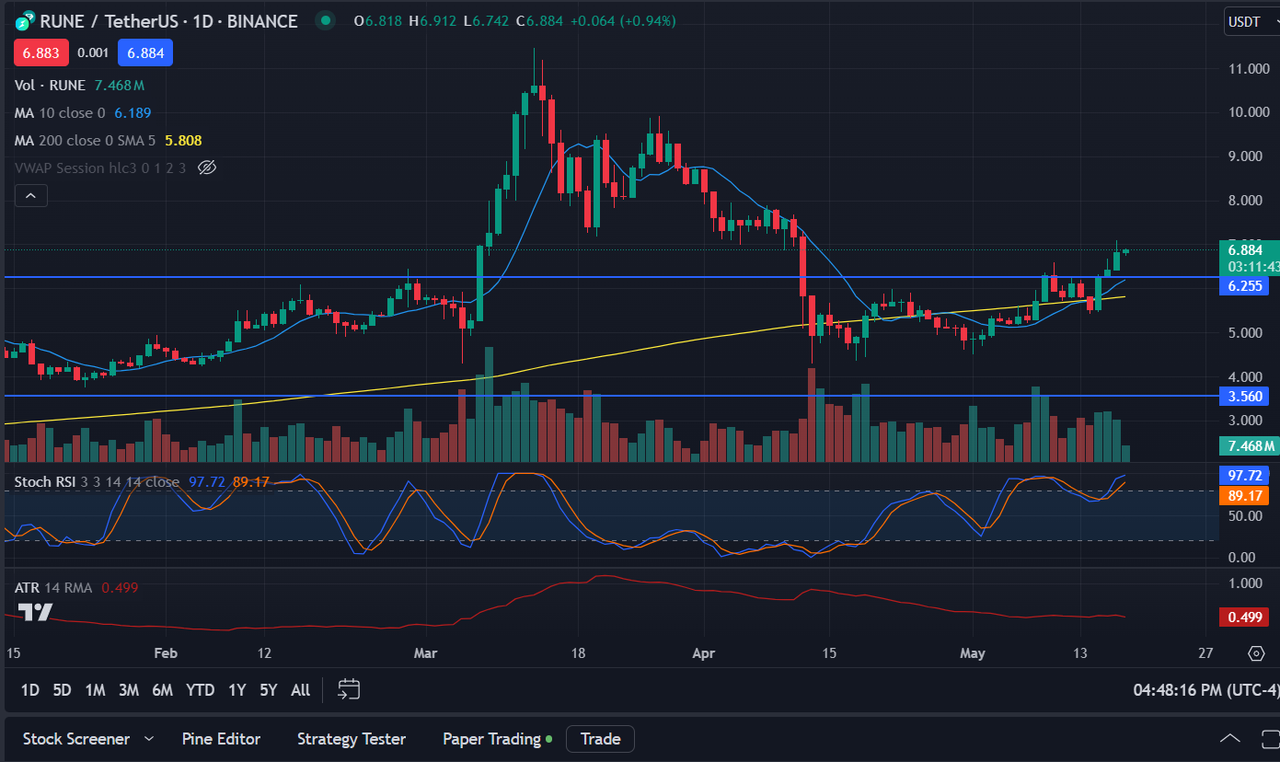Screen dimensions: 1280x762
Task: Click the +0.064 (+0.94%) change value
Action: (623, 21)
